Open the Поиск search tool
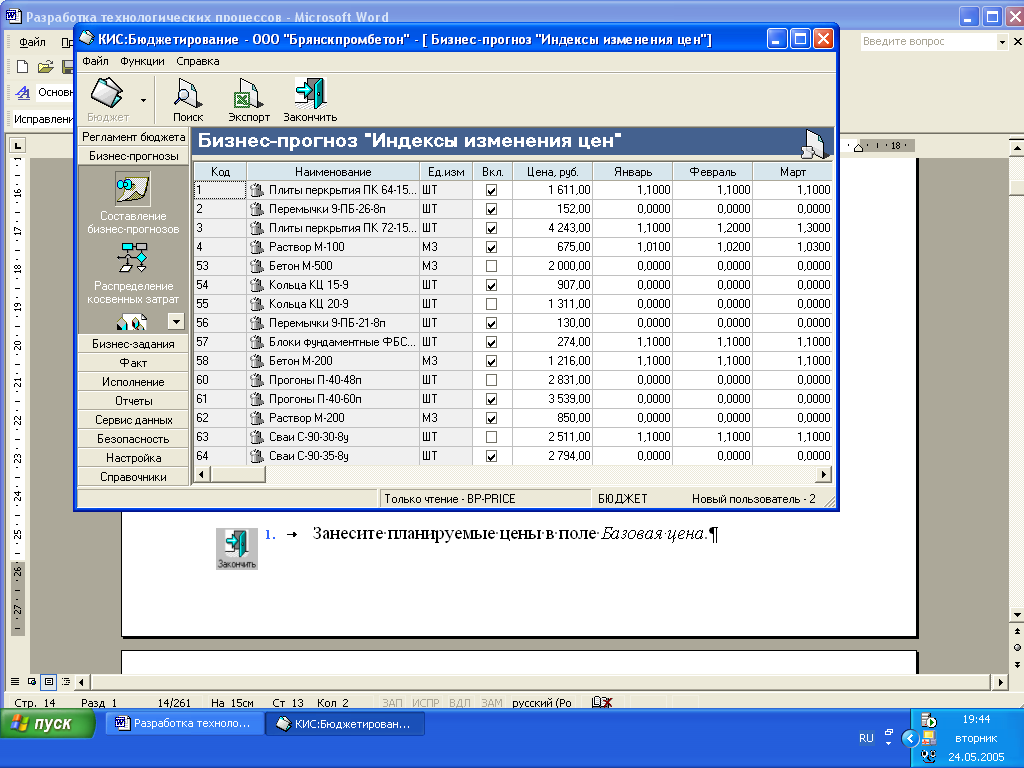This screenshot has width=1024, height=768. point(188,99)
